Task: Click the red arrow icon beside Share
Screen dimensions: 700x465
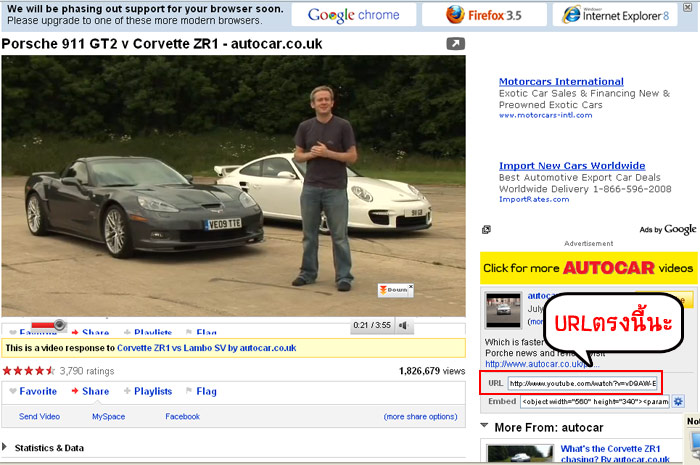Action: pos(75,391)
